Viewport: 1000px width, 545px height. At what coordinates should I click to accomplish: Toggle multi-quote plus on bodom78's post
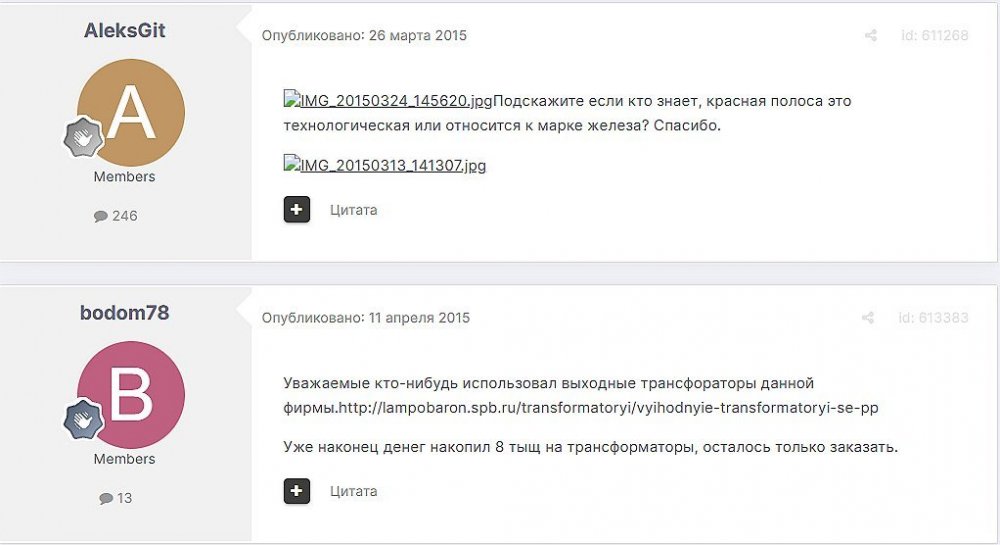pyautogui.click(x=297, y=491)
